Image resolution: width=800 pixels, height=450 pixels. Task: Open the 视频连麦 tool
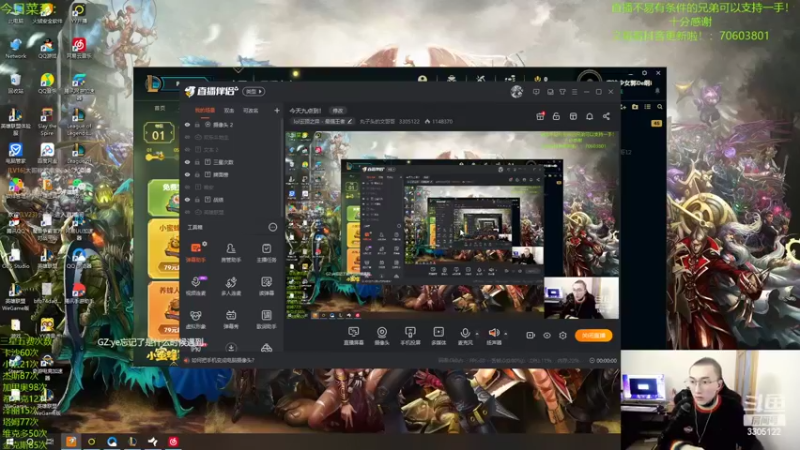point(195,286)
